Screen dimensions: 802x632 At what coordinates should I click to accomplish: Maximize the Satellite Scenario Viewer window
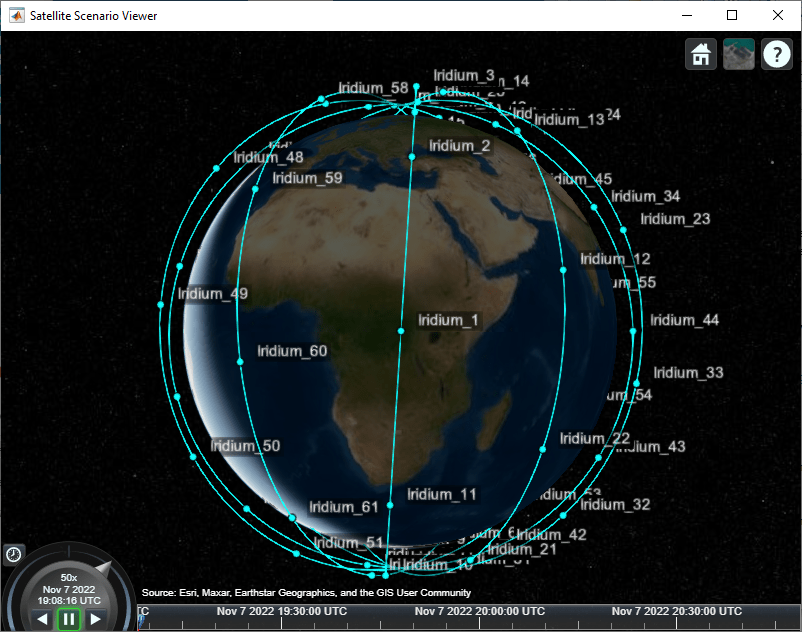732,15
